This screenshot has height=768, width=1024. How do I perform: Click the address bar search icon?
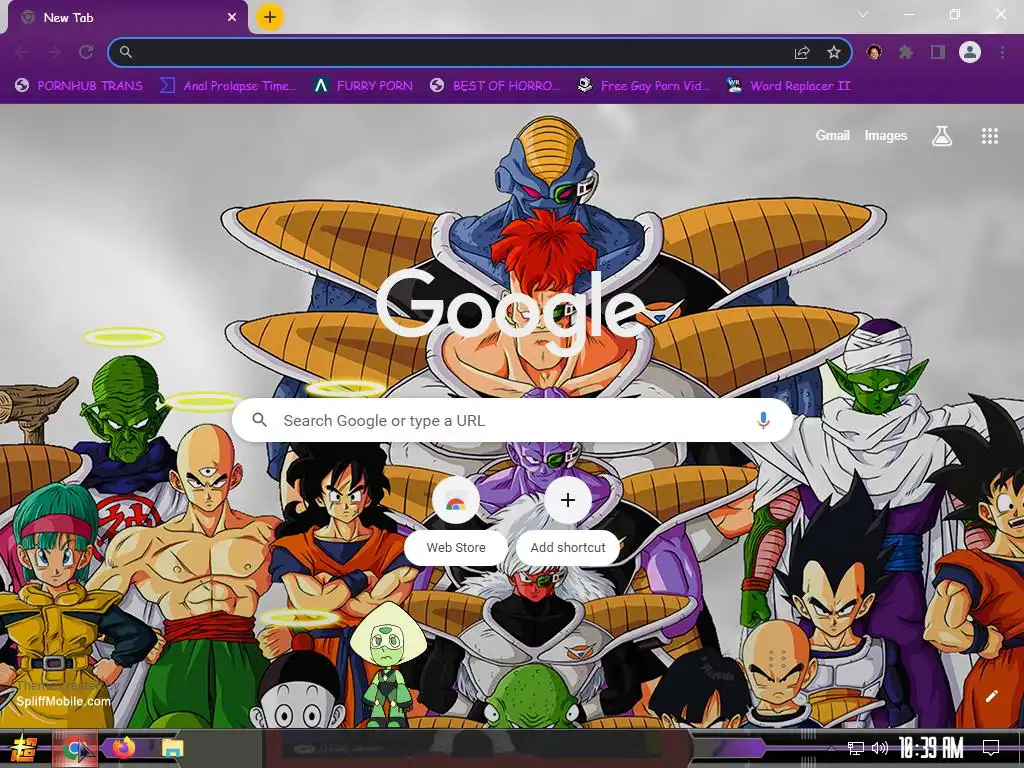click(126, 52)
